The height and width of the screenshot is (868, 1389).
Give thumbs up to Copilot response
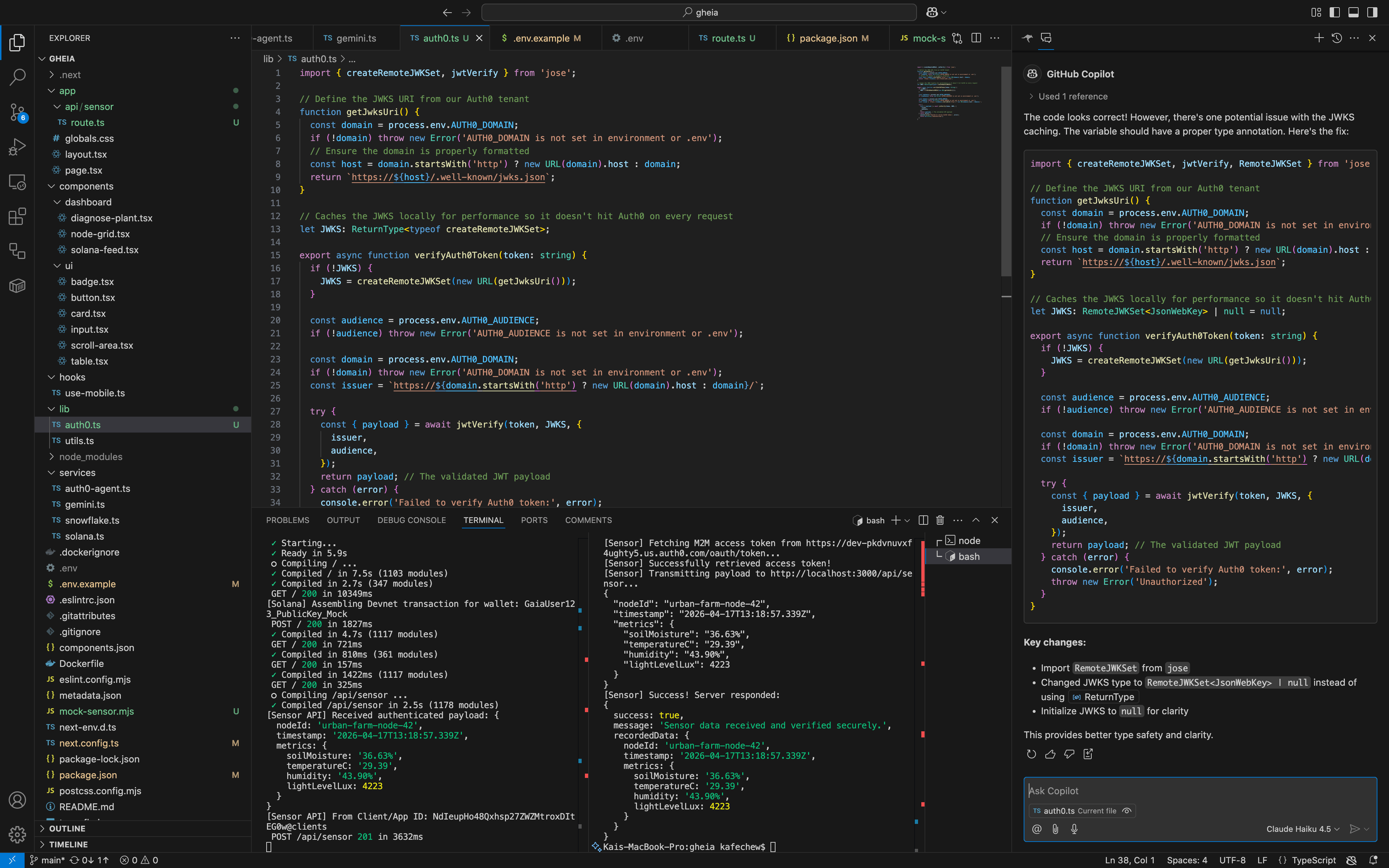[1050, 754]
